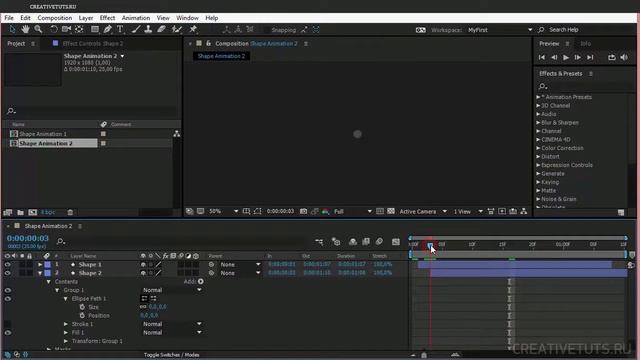Open the Workspace MyFirst dropdown

pos(500,30)
